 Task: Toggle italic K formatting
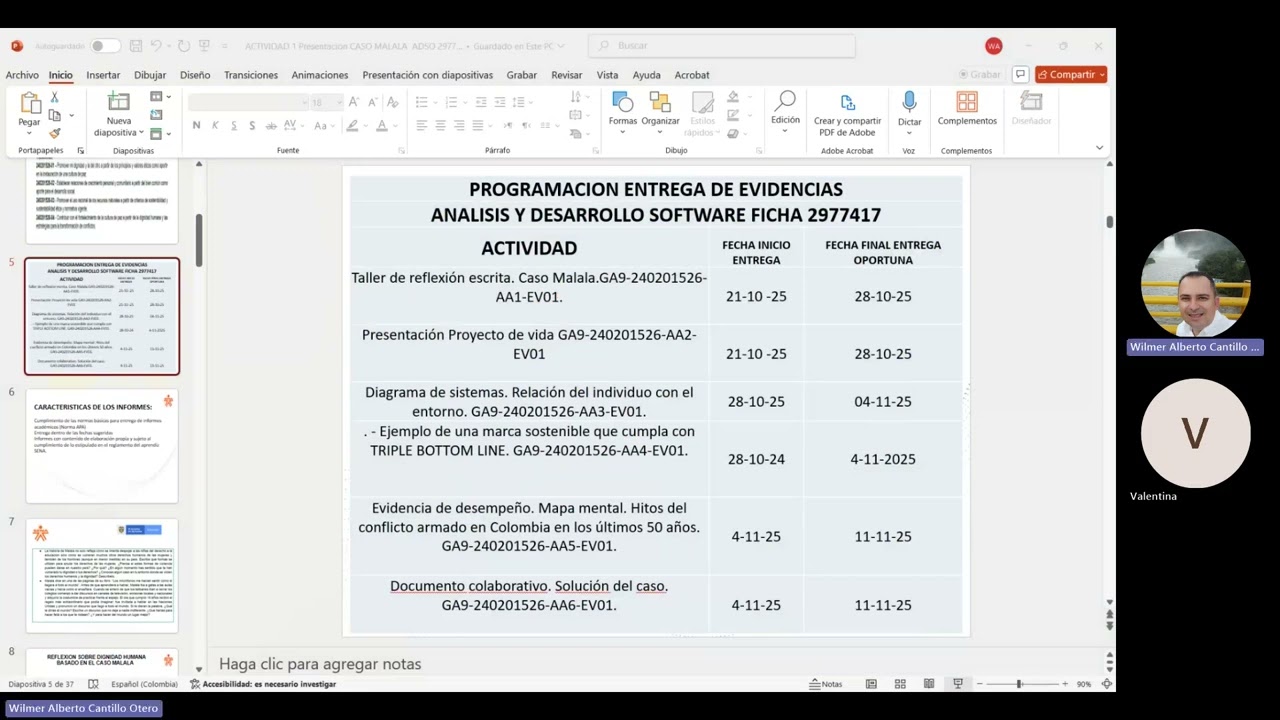pyautogui.click(x=215, y=125)
